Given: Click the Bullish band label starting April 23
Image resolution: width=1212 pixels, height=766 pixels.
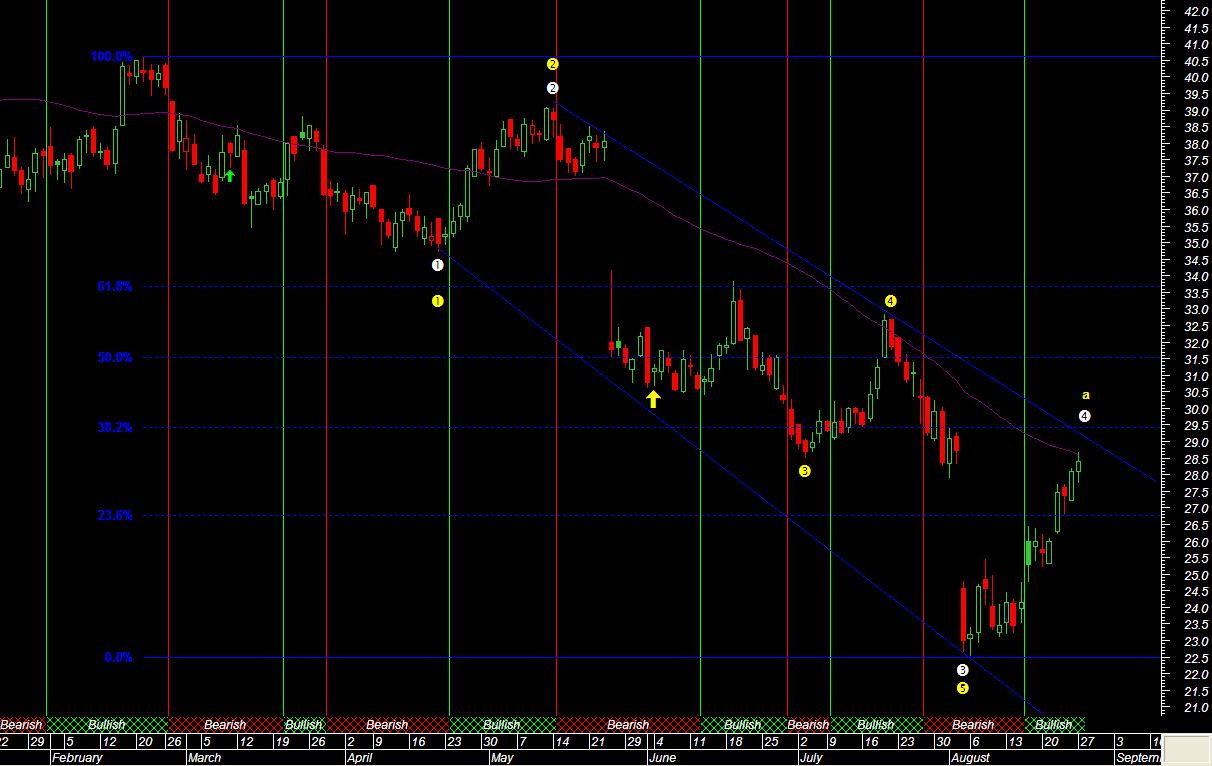Looking at the screenshot, I should click(502, 725).
